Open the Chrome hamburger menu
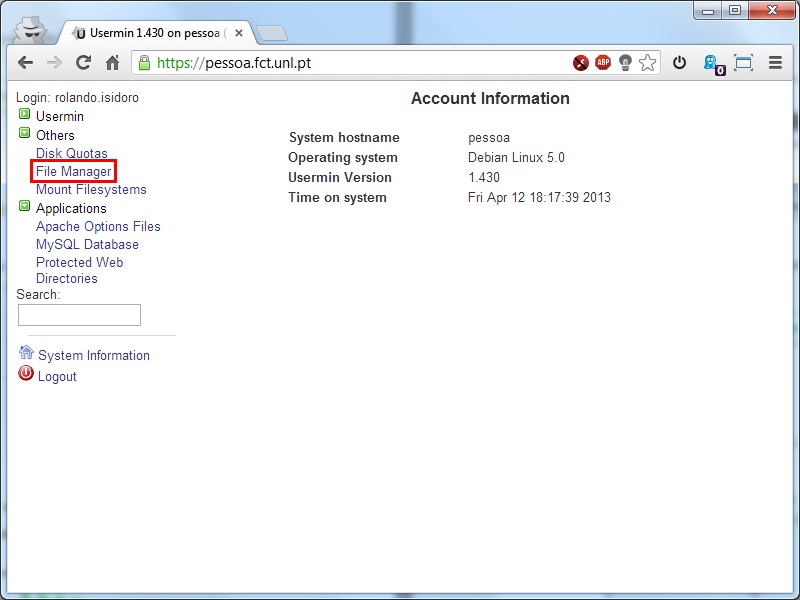Screen dimensions: 800x600 (x=775, y=62)
